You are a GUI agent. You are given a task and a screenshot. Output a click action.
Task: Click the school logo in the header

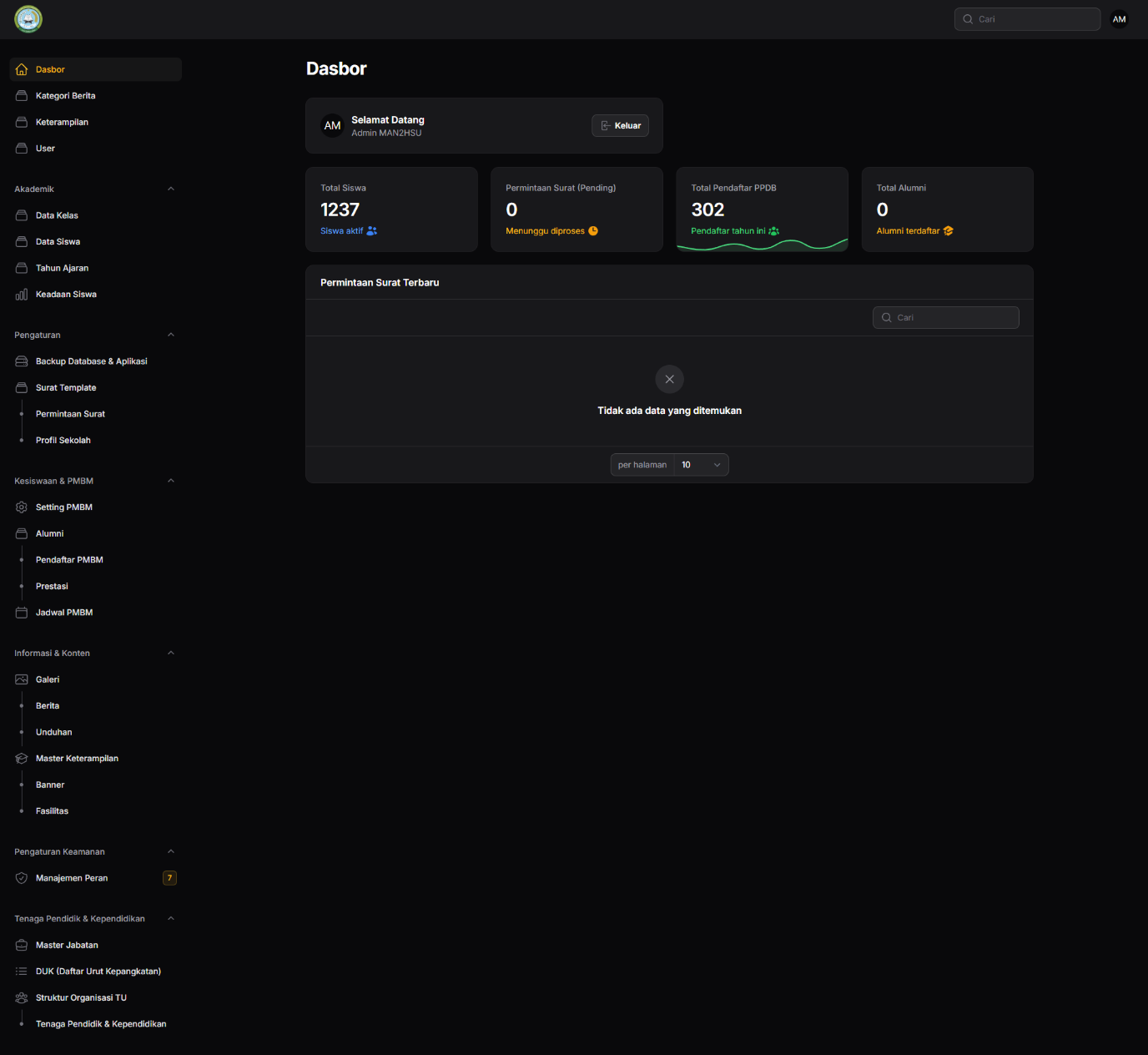28,19
